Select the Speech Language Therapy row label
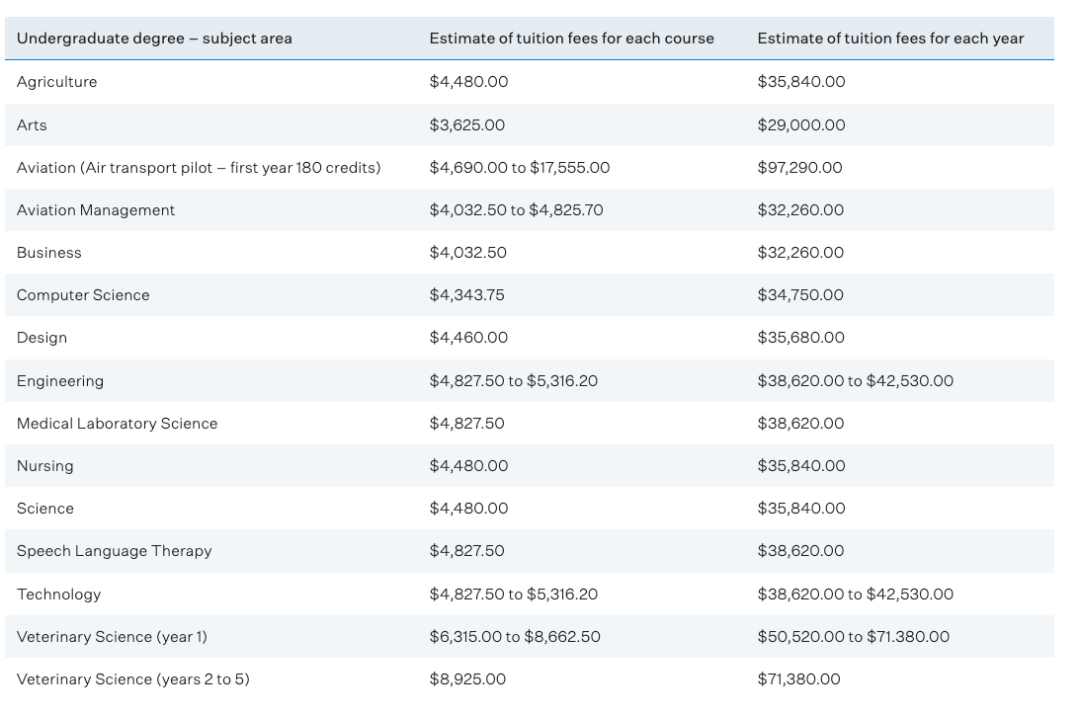Viewport: 1080px width, 715px height. click(114, 551)
